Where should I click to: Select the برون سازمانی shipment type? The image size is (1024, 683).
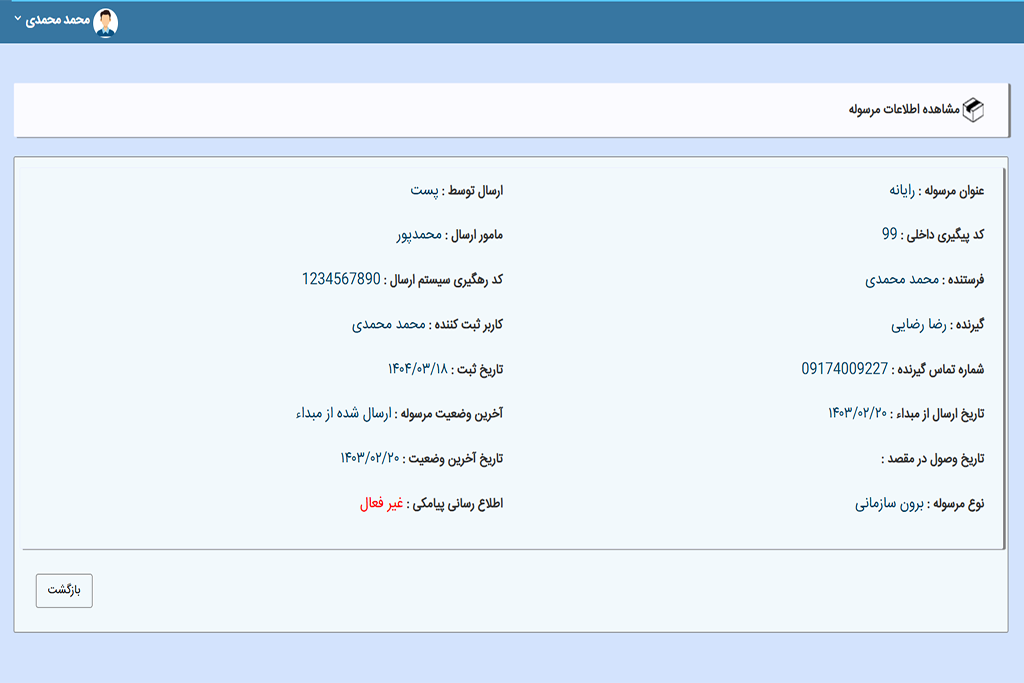889,504
